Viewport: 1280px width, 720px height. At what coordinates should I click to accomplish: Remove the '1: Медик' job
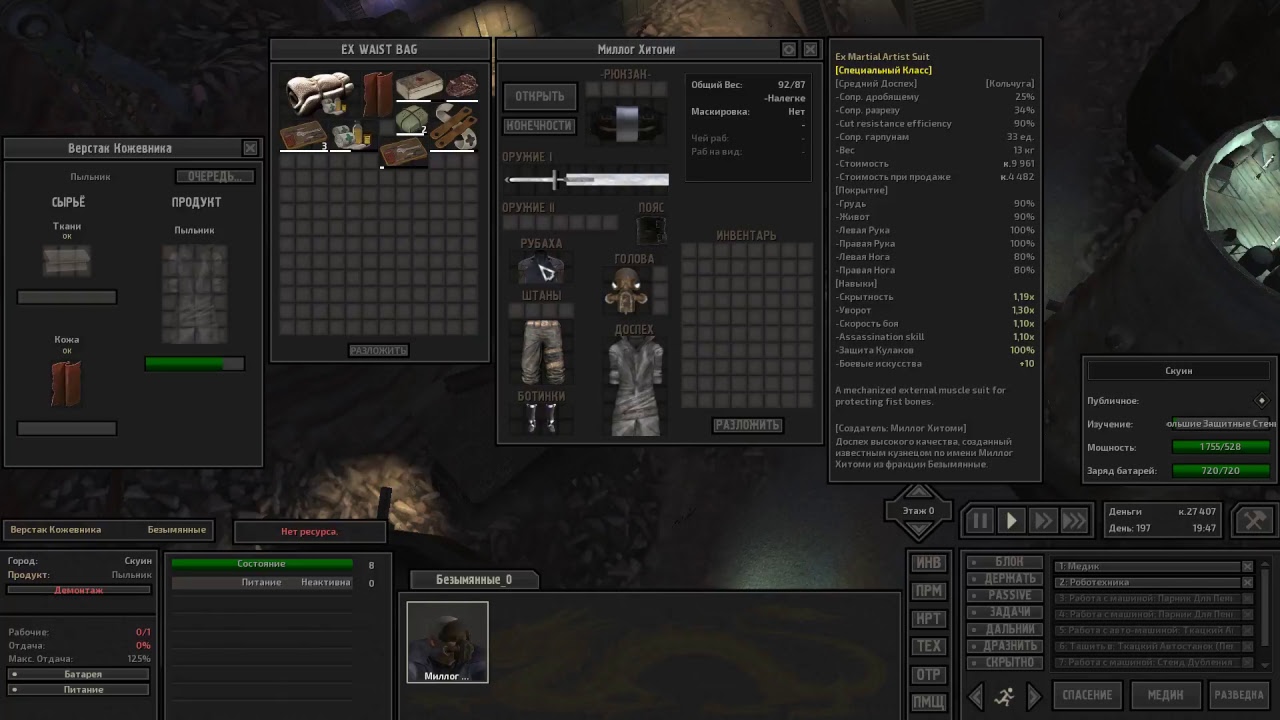click(x=1247, y=566)
